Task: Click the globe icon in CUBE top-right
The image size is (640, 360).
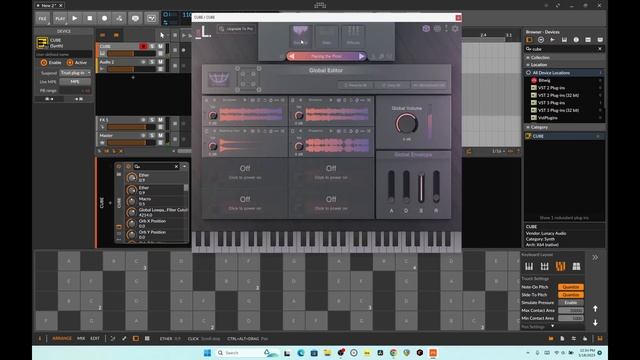Action: (x=437, y=29)
